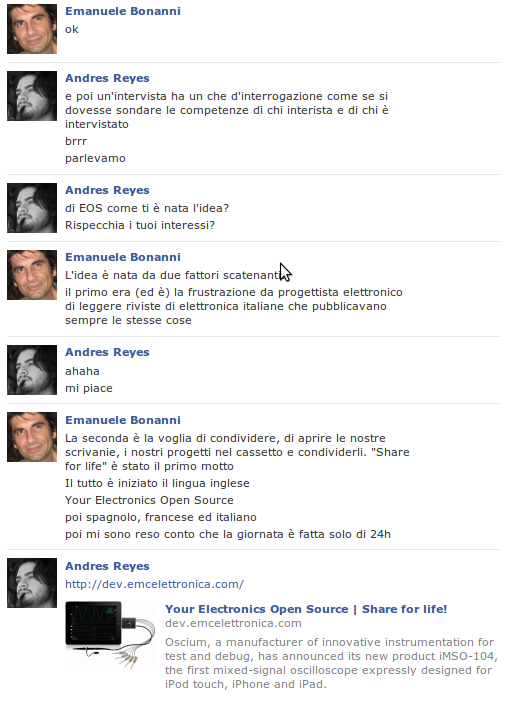Click the dev.emcelettronica.com domain text in the preview
This screenshot has height=701, width=514.
click(x=233, y=623)
